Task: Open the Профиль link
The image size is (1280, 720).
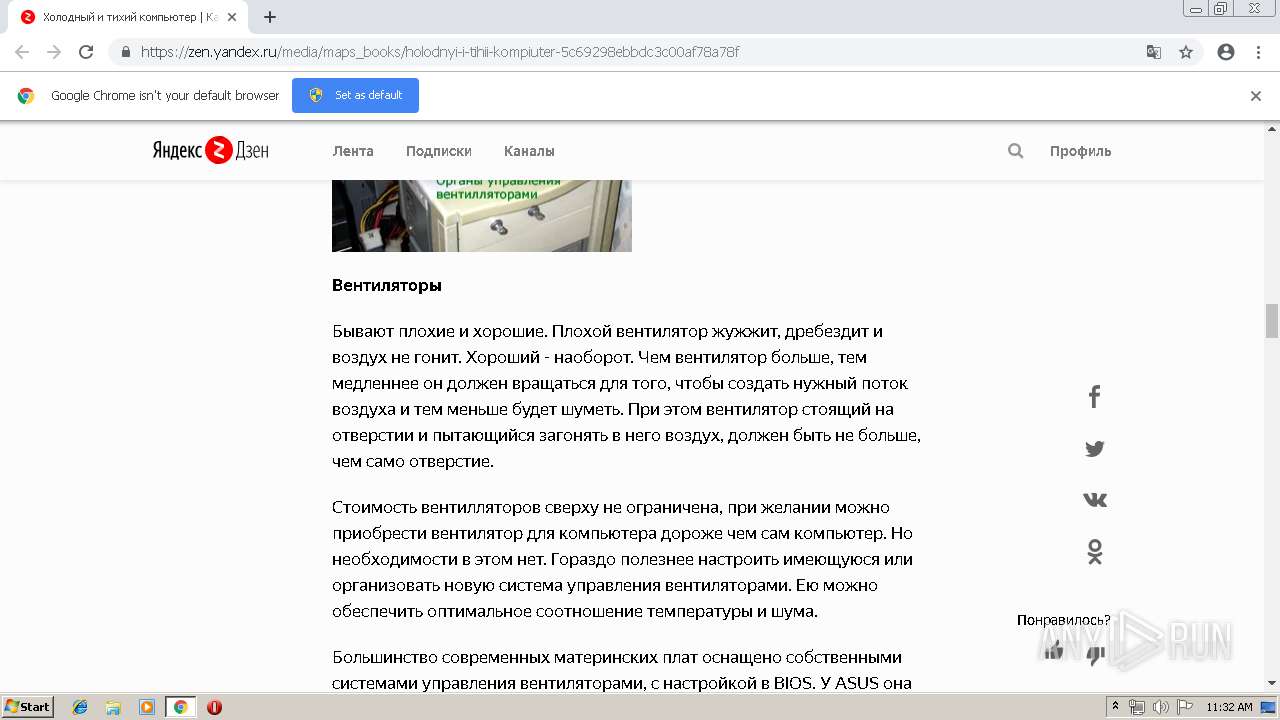Action: click(1080, 151)
